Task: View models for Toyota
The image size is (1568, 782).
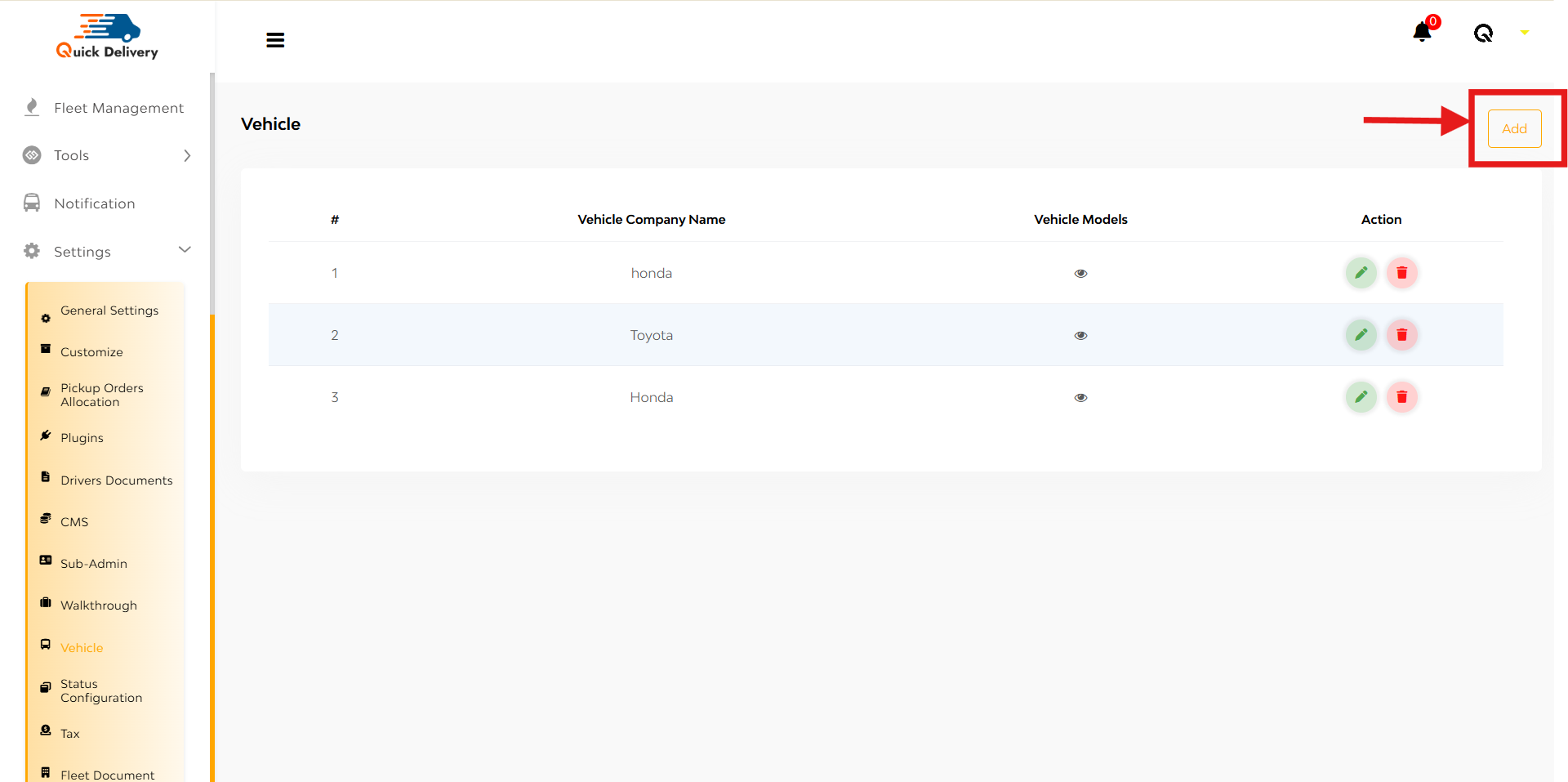Action: coord(1080,336)
